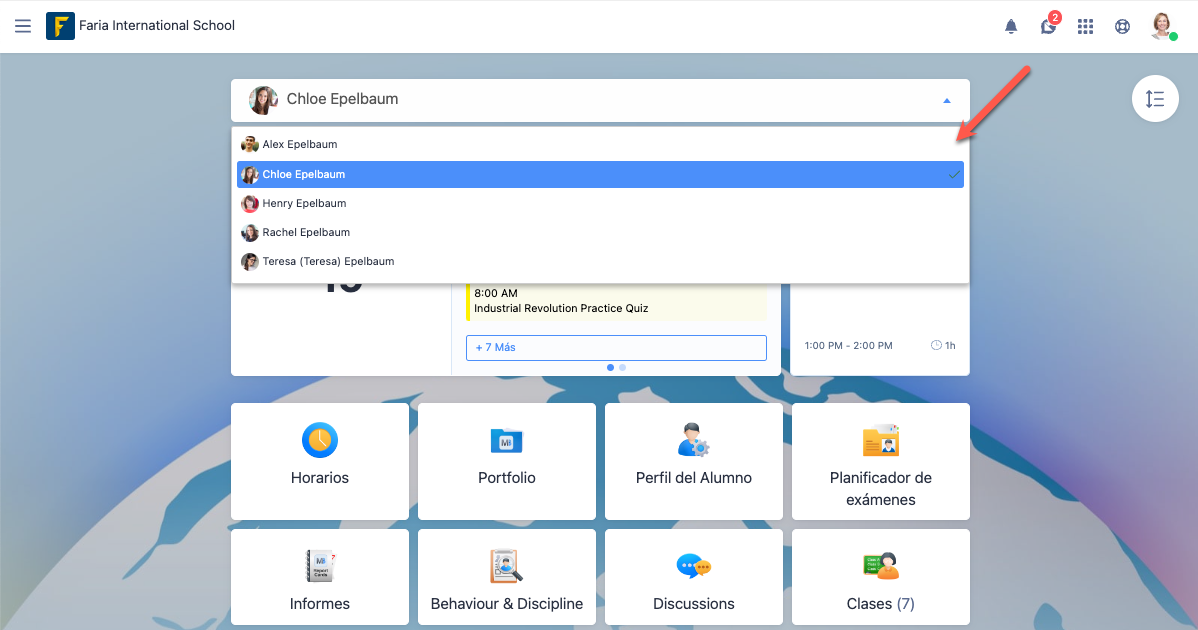Click the Faria International School logo
The image size is (1198, 630).
[x=60, y=26]
